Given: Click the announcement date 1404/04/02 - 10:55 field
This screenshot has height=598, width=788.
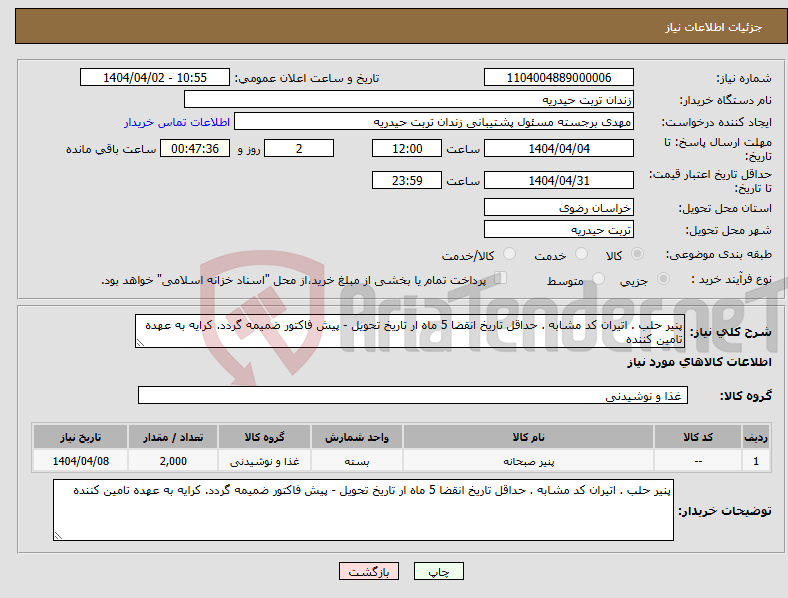Looking at the screenshot, I should 155,77.
